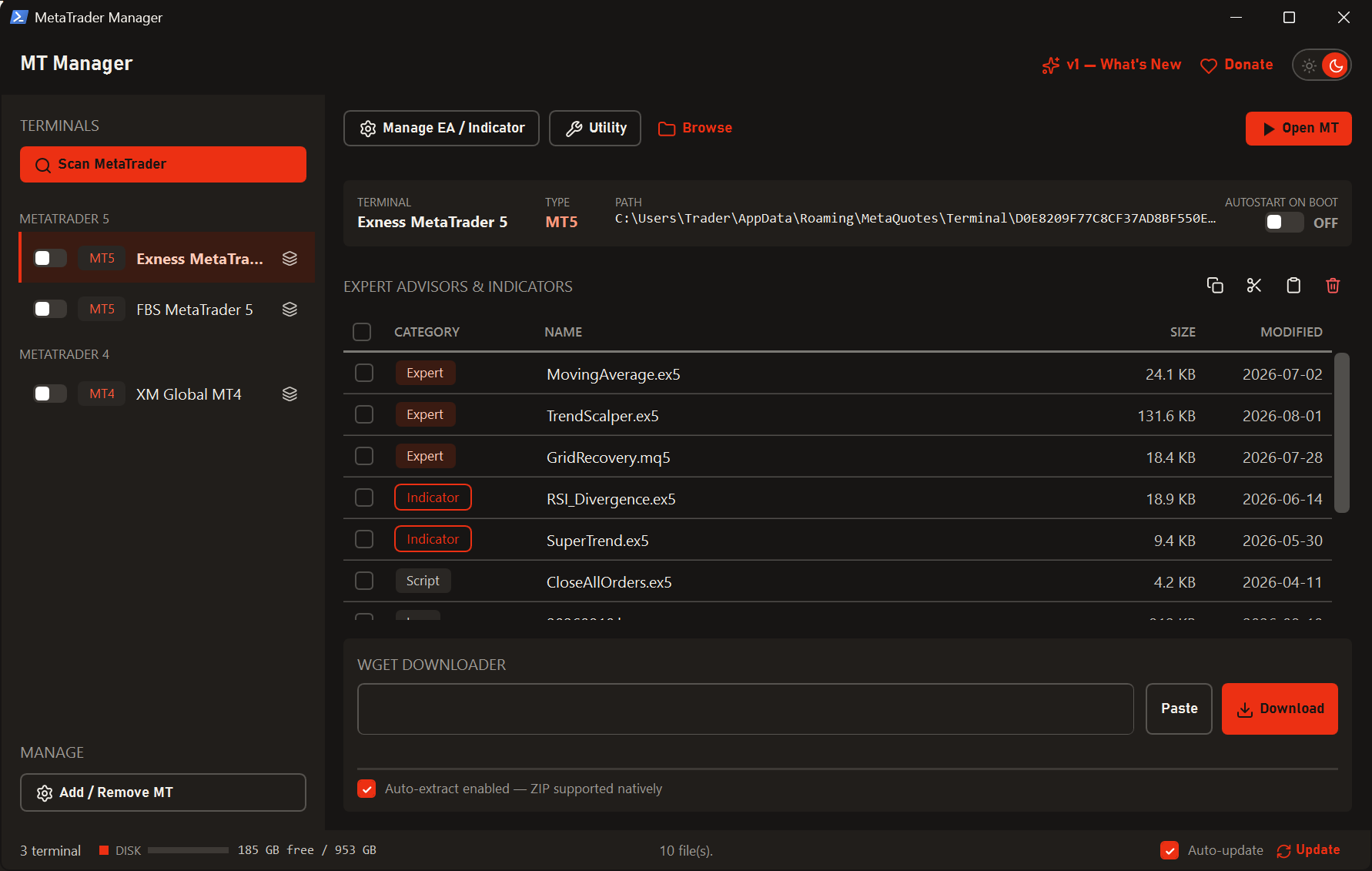
Task: Click Scan MetaTrader button
Action: [x=163, y=165]
